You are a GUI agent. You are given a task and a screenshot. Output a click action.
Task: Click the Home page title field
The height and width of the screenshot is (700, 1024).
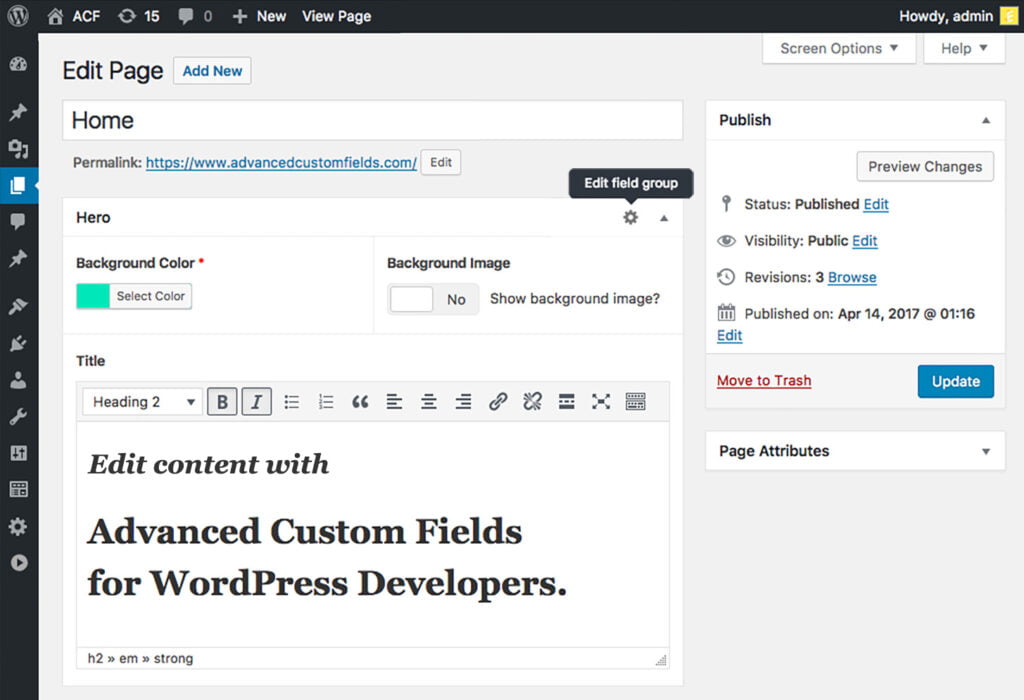[372, 119]
